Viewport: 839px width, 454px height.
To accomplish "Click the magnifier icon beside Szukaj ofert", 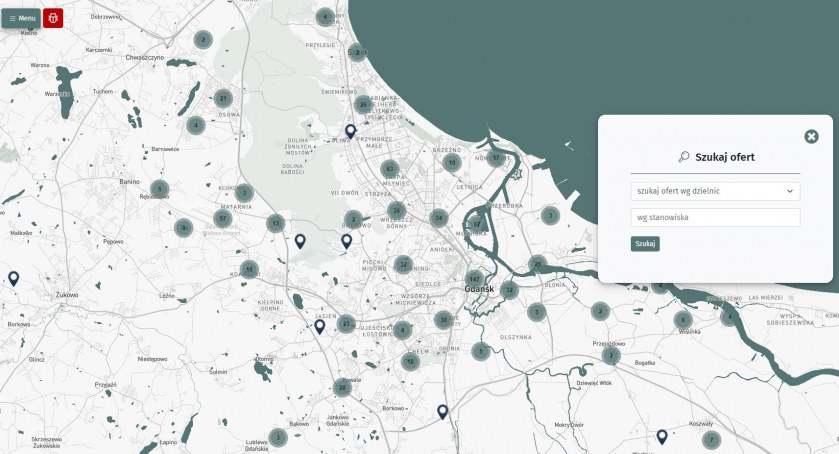I will coord(684,157).
